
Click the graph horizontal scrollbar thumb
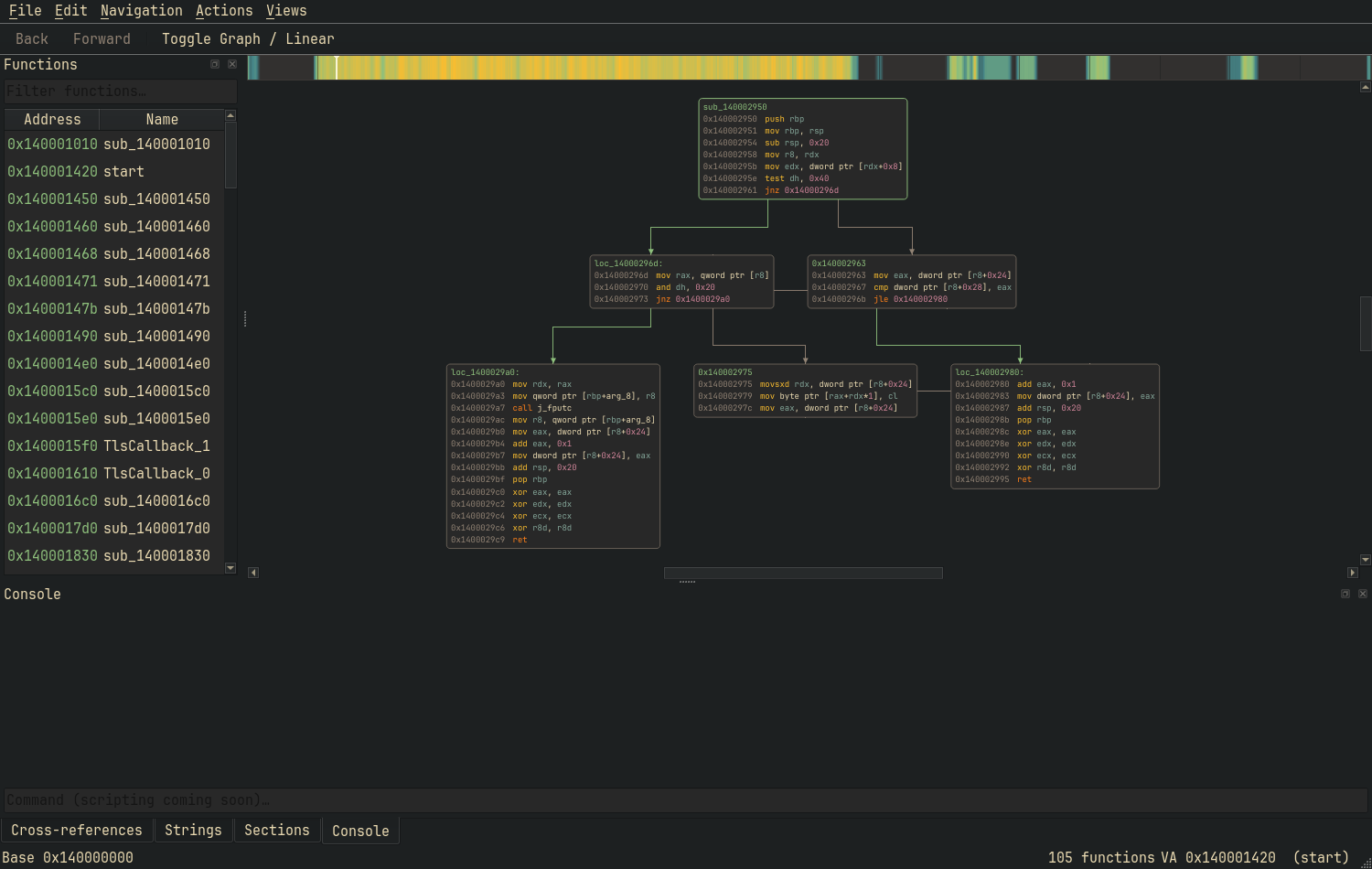pos(803,573)
